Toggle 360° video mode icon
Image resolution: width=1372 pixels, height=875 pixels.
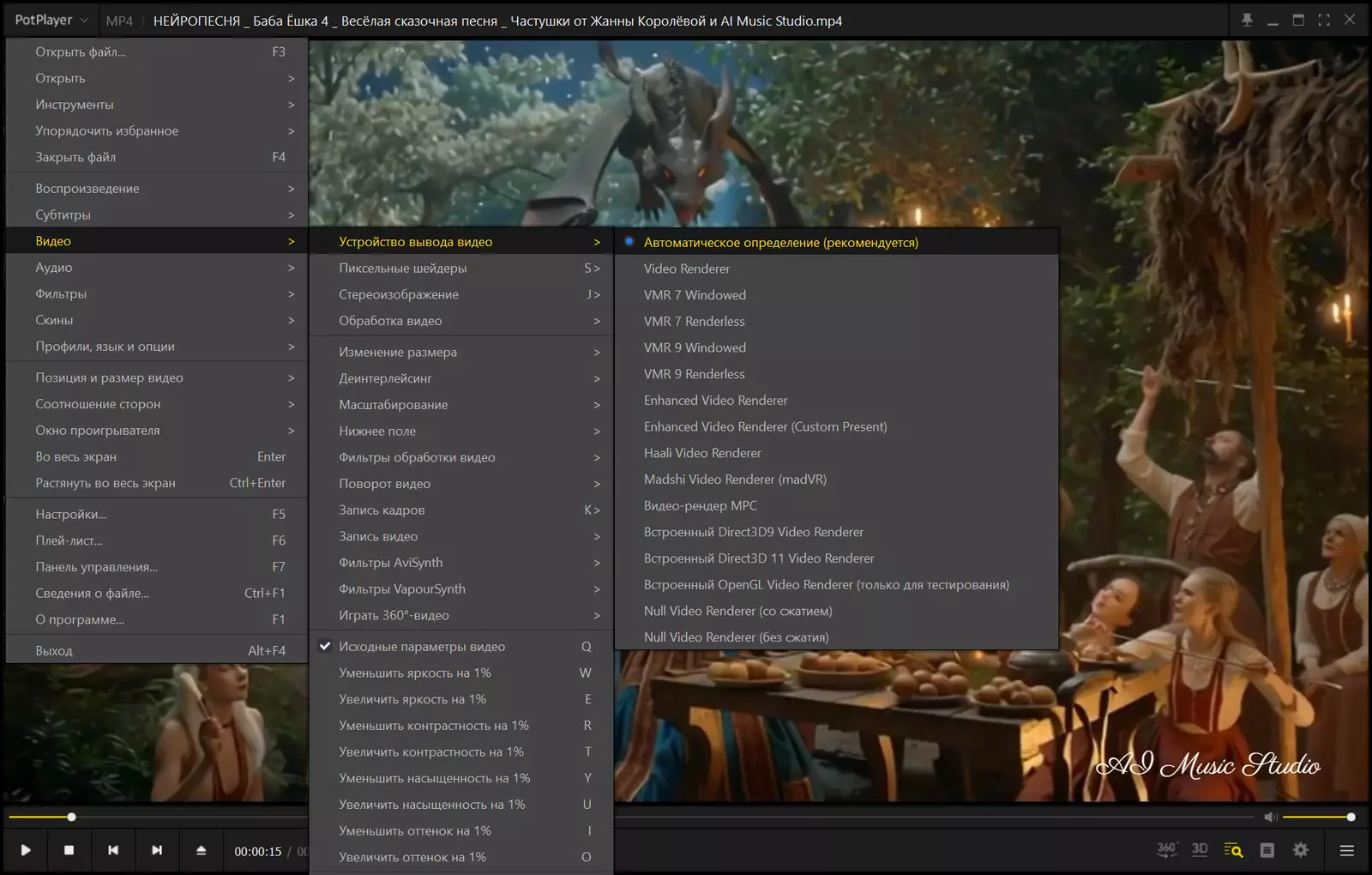1166,849
